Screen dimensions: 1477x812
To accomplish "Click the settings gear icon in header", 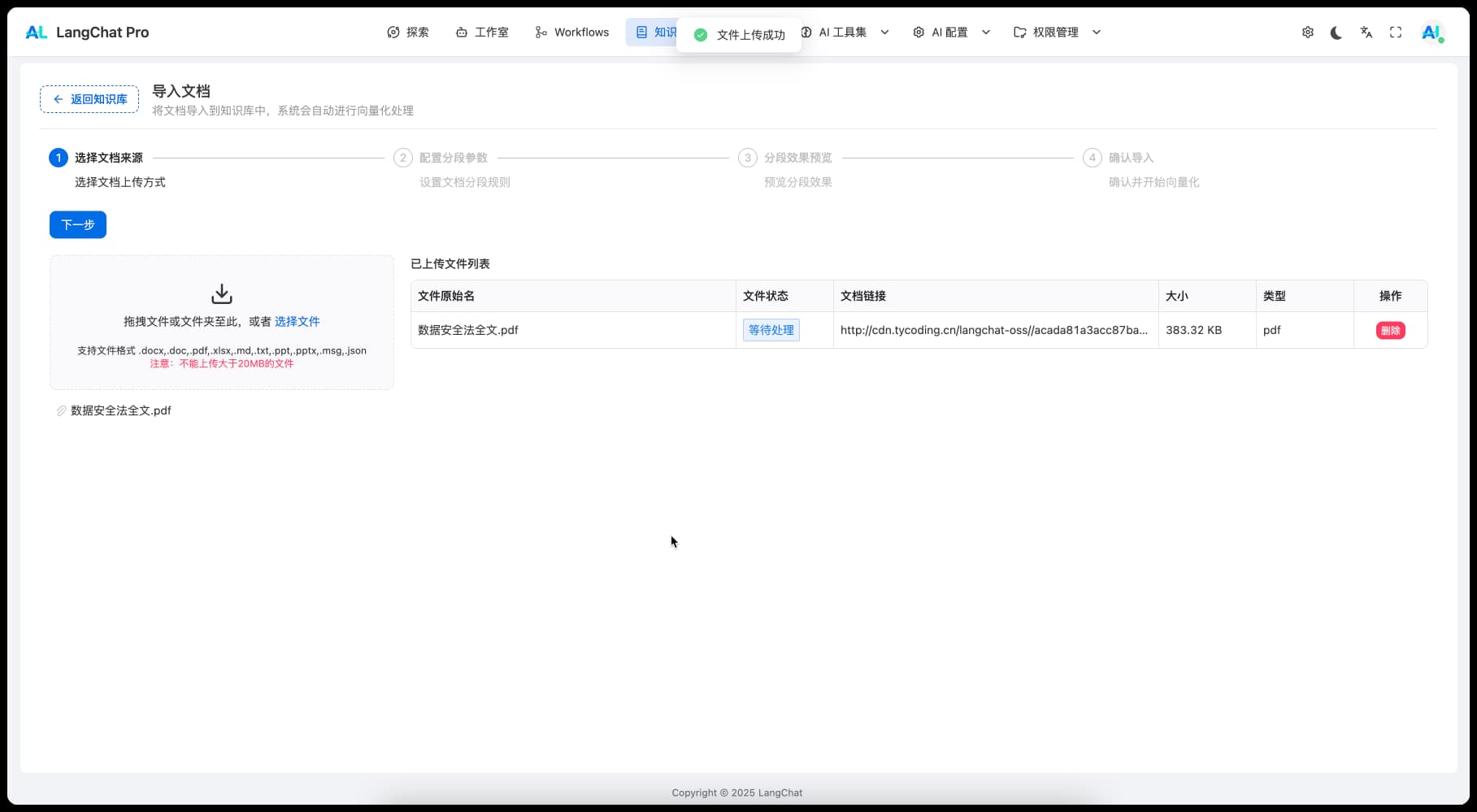I will tap(1307, 33).
